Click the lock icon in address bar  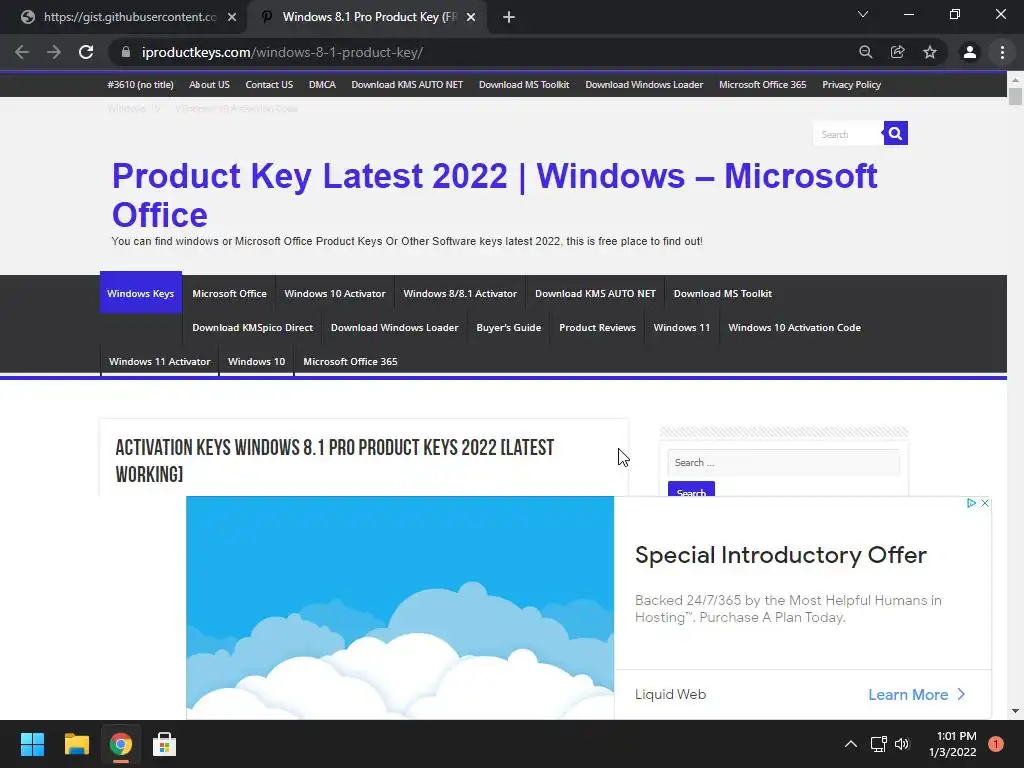[126, 52]
